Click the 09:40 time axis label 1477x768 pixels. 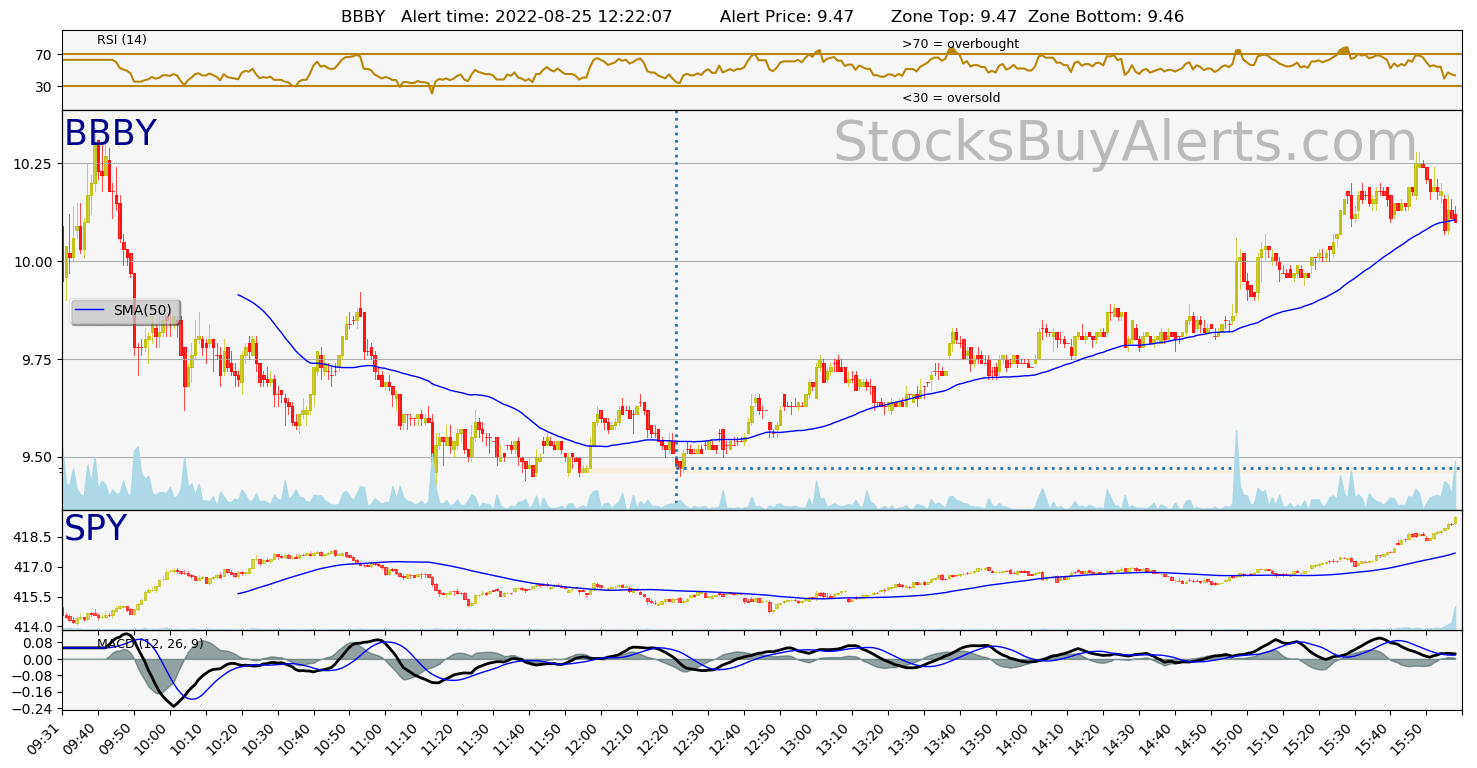81,738
